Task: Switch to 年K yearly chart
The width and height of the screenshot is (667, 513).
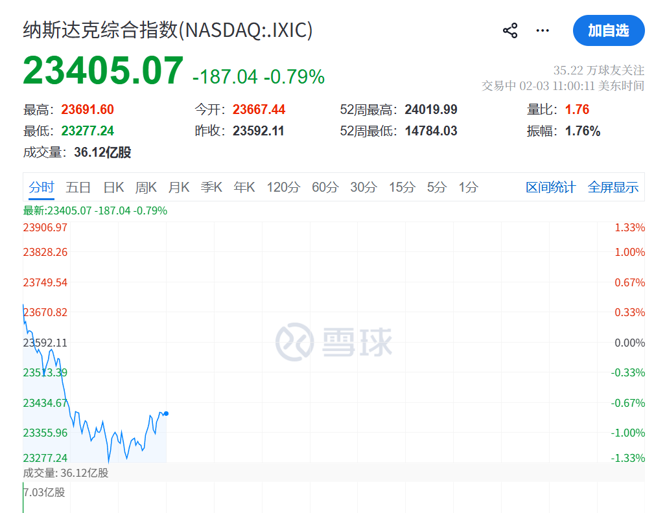Action: (244, 187)
